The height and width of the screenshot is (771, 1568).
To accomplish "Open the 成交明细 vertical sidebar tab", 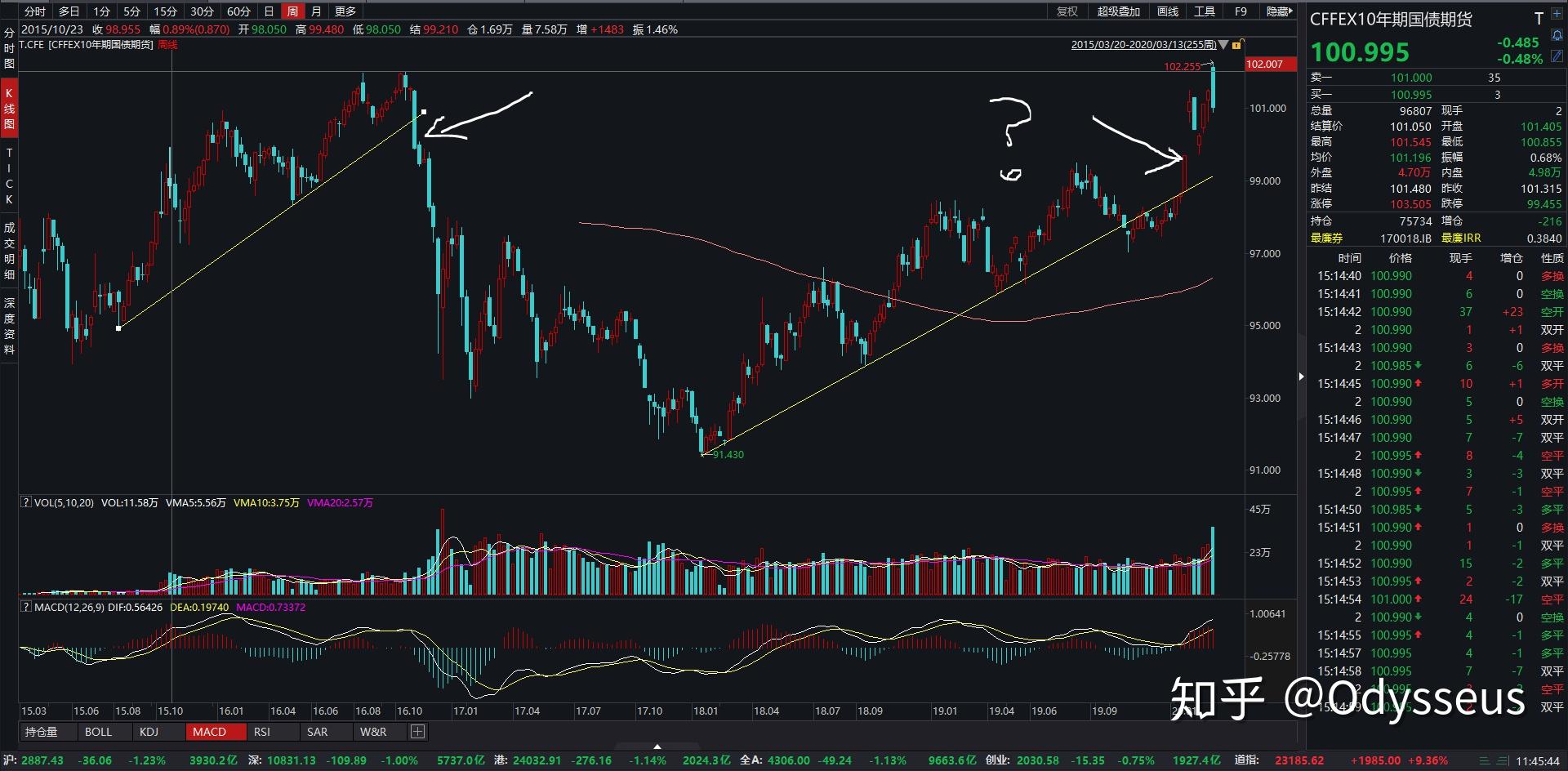I will click(x=9, y=251).
